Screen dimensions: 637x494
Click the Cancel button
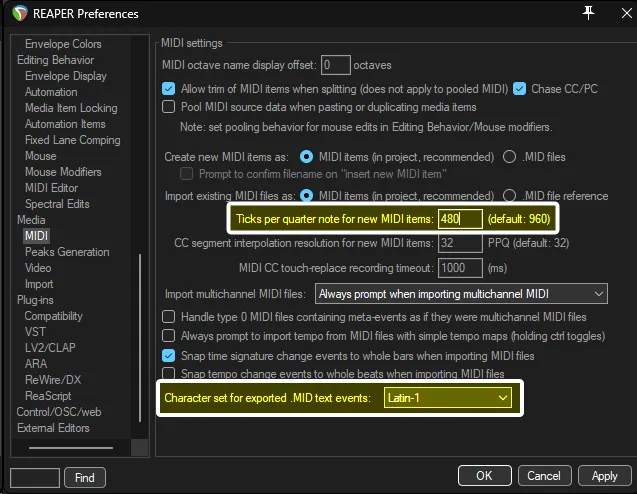tap(544, 476)
